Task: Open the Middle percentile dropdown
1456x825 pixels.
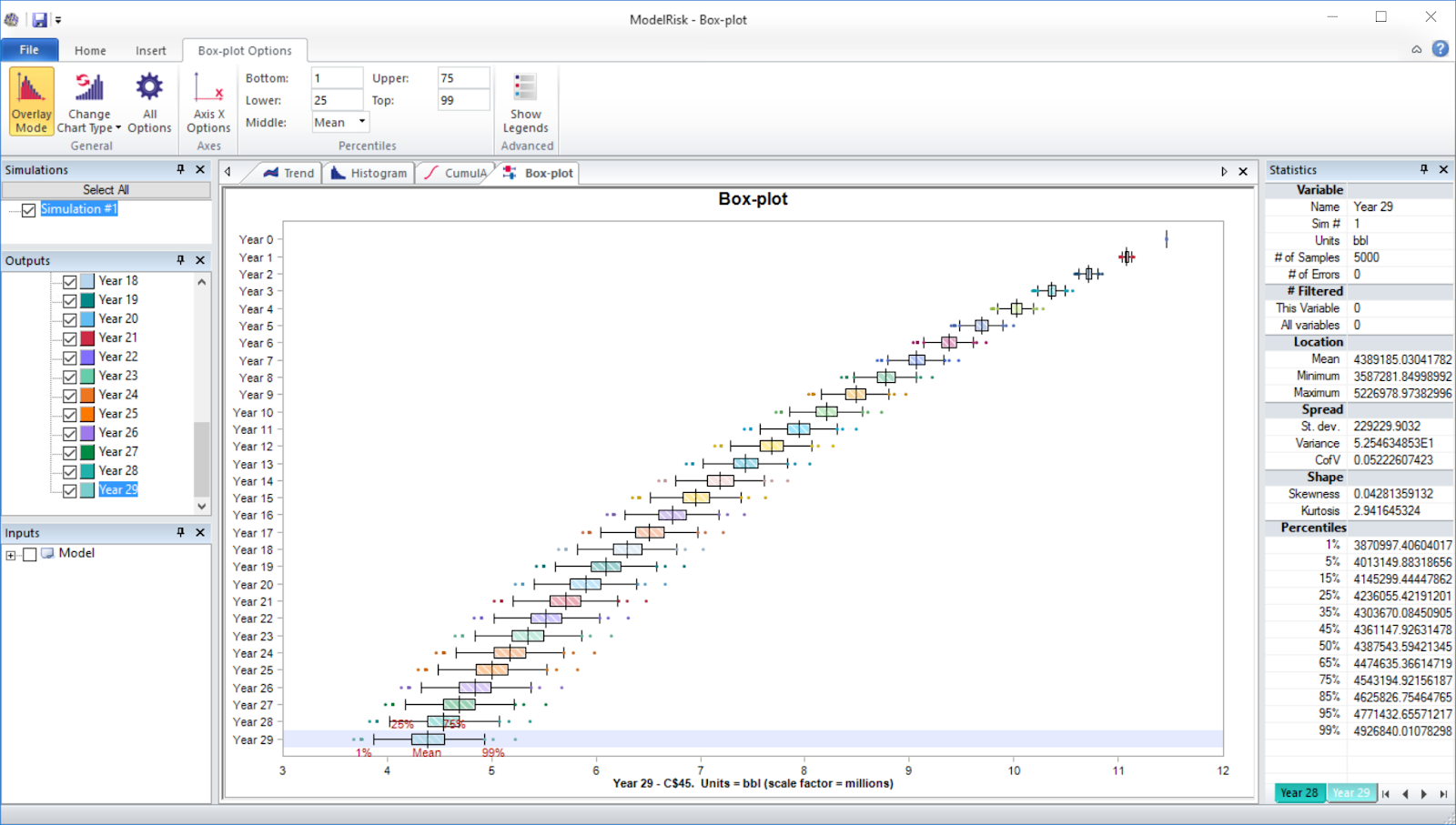Action: (x=360, y=122)
